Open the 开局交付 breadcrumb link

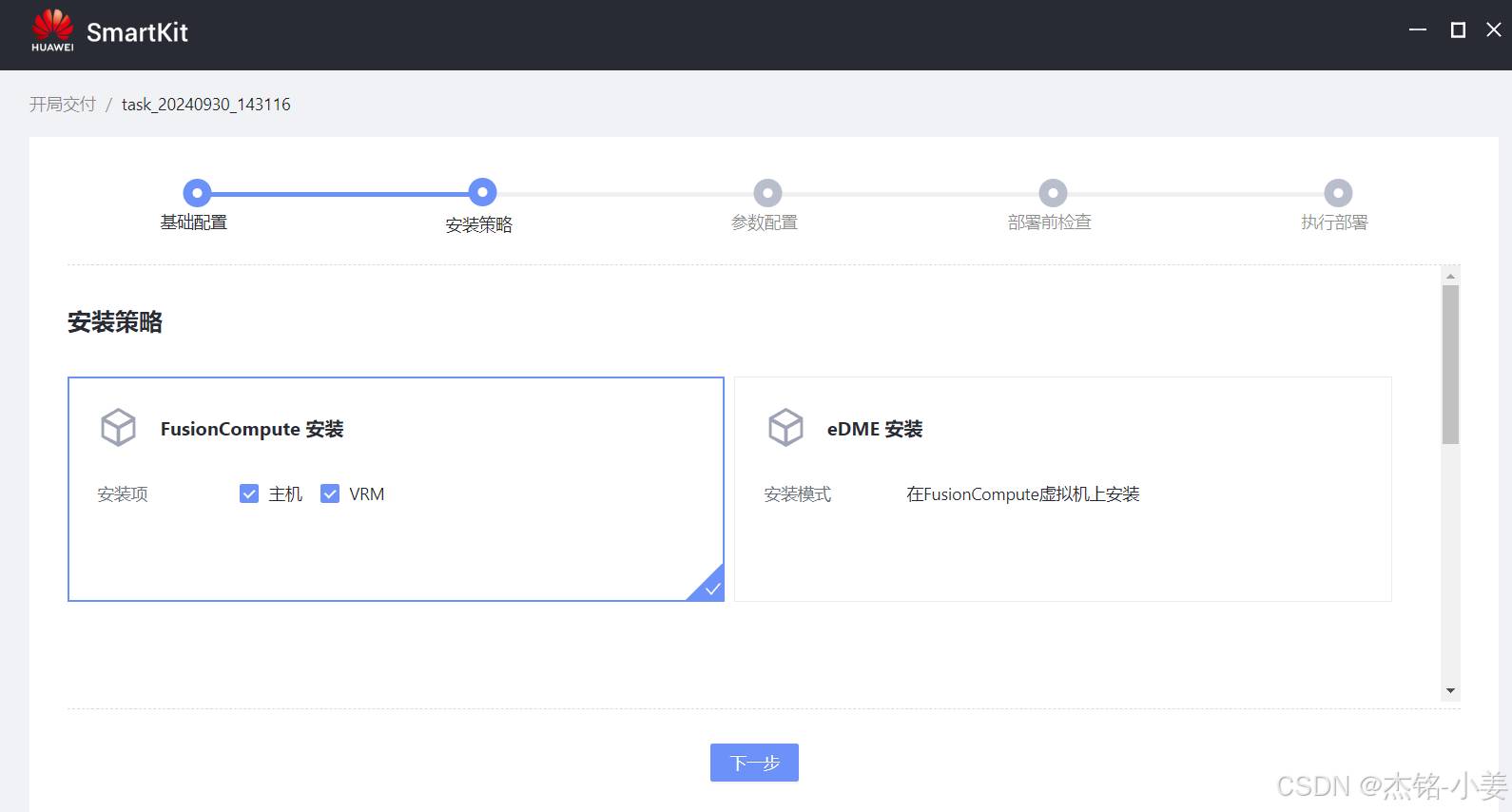click(63, 105)
